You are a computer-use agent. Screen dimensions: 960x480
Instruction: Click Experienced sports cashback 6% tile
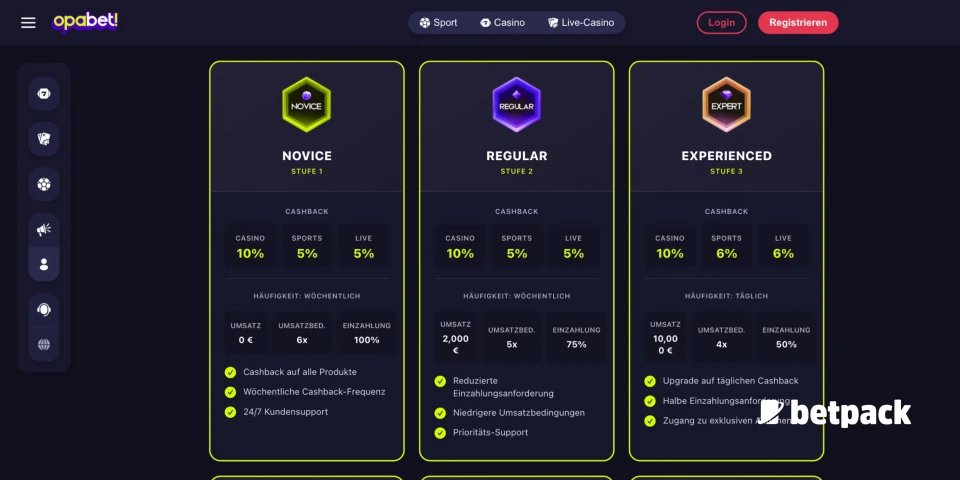pos(726,246)
